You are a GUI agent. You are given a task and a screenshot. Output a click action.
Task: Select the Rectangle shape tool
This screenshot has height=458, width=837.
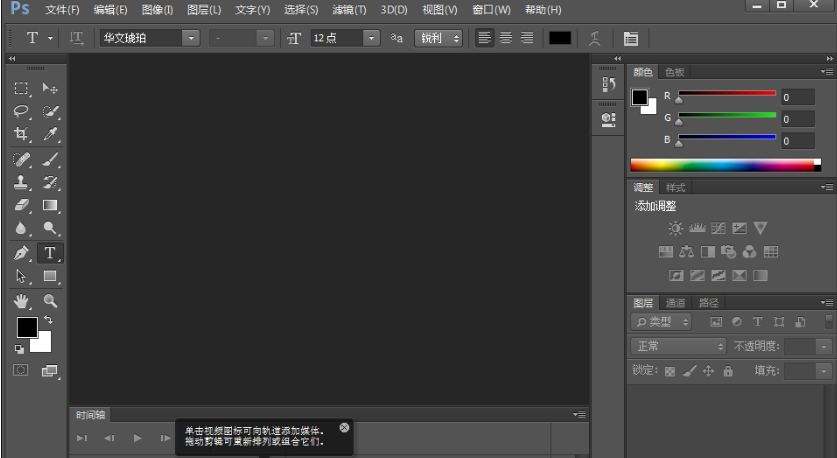(x=50, y=276)
